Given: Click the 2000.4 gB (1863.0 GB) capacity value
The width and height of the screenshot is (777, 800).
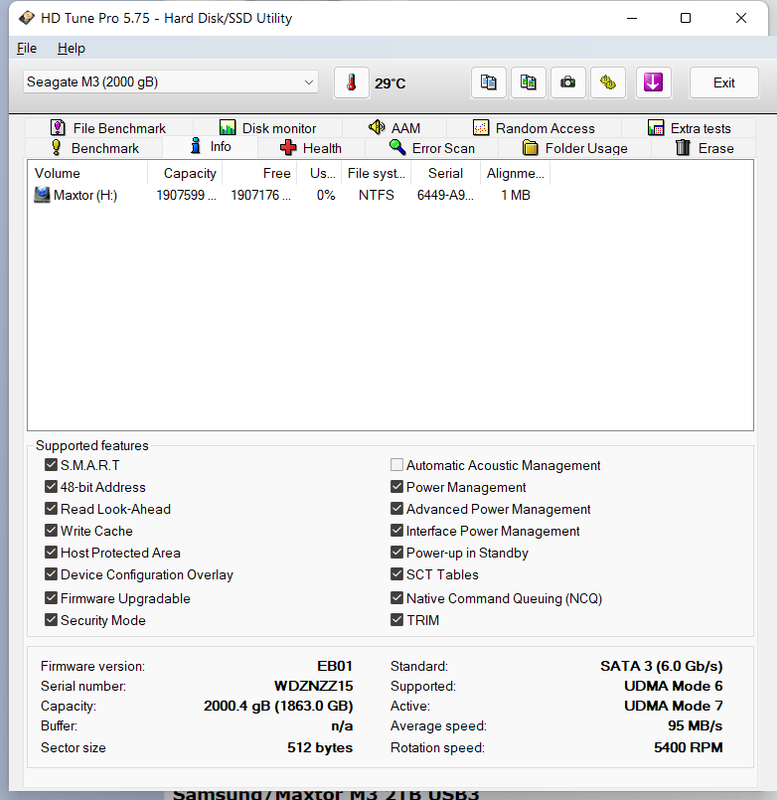Looking at the screenshot, I should (x=278, y=706).
